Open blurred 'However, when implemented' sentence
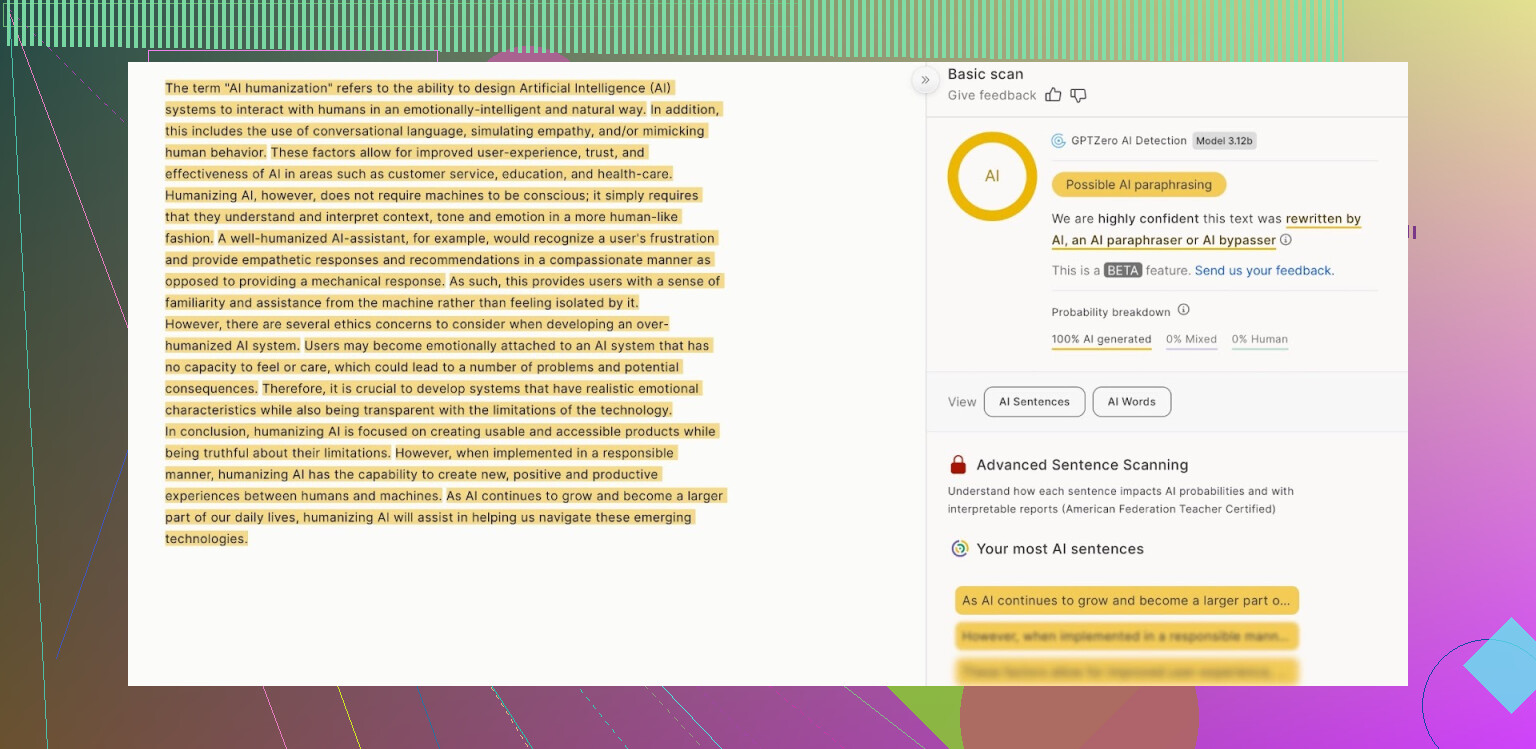 coord(1126,636)
